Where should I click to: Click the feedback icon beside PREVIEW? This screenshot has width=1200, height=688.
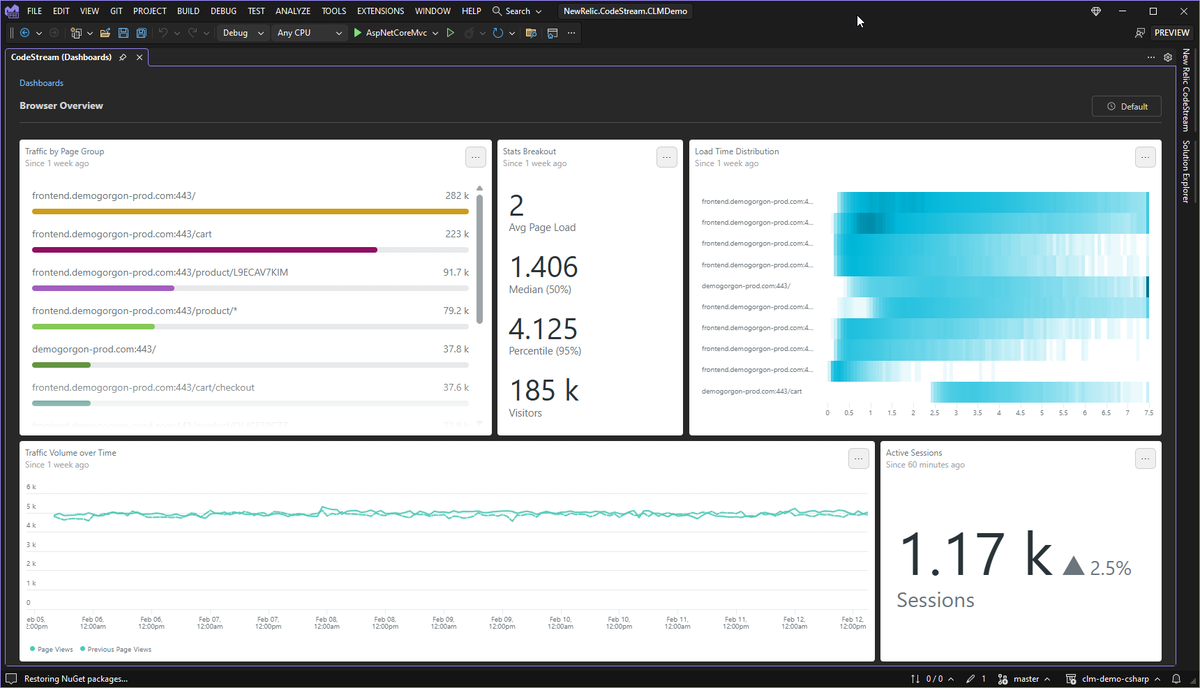(1140, 33)
